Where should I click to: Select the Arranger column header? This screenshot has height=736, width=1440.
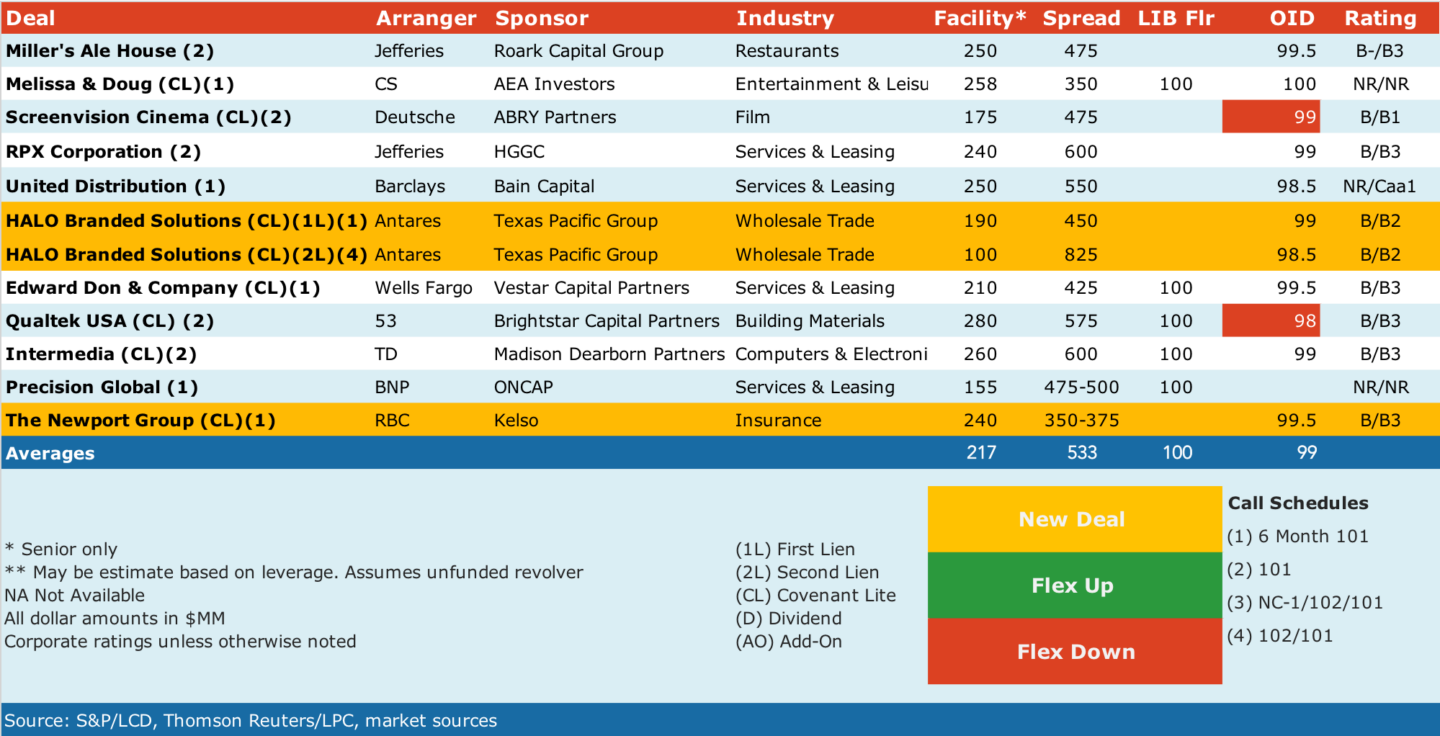tap(426, 18)
